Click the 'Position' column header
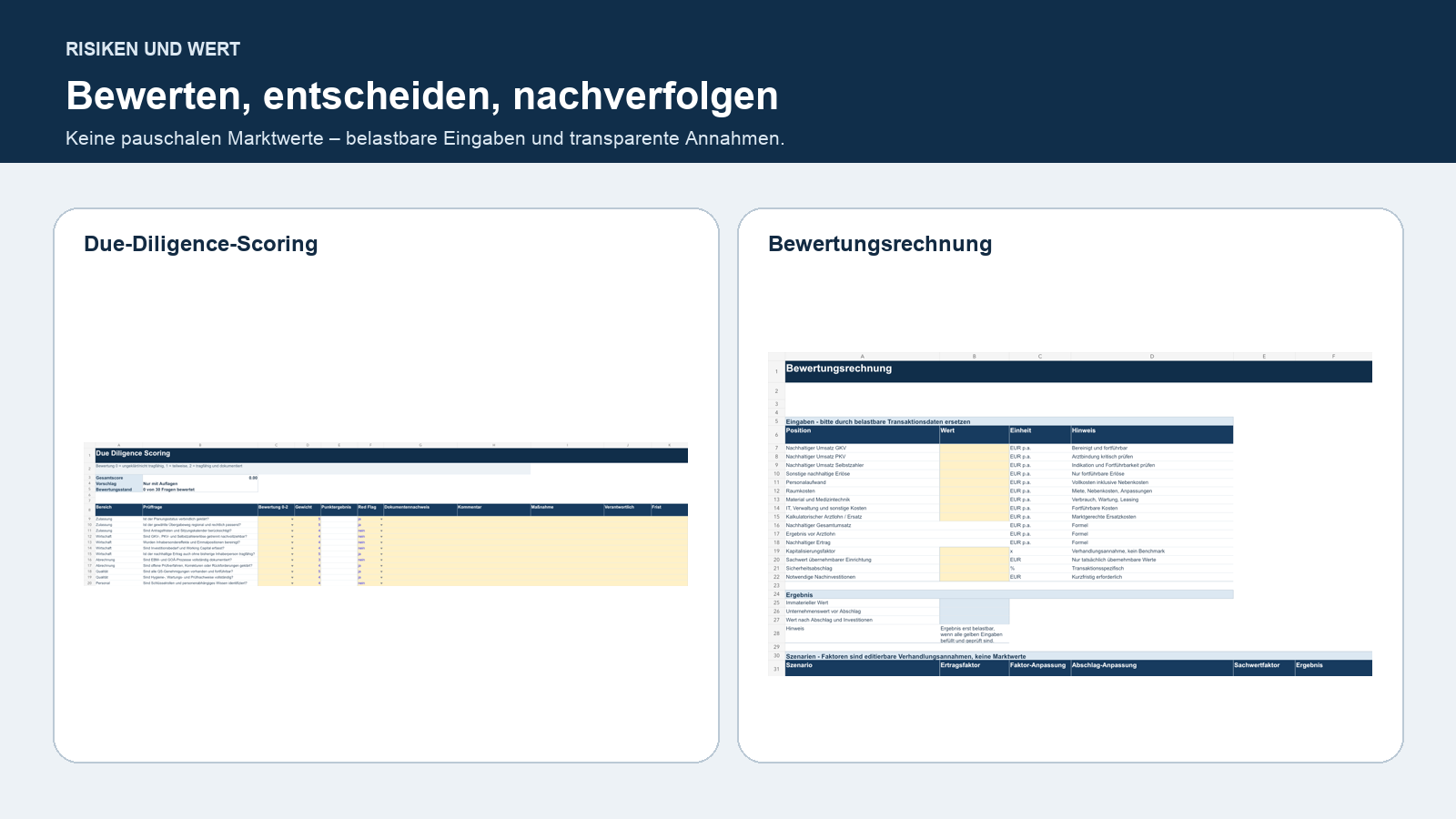This screenshot has height=819, width=1456. (x=862, y=434)
